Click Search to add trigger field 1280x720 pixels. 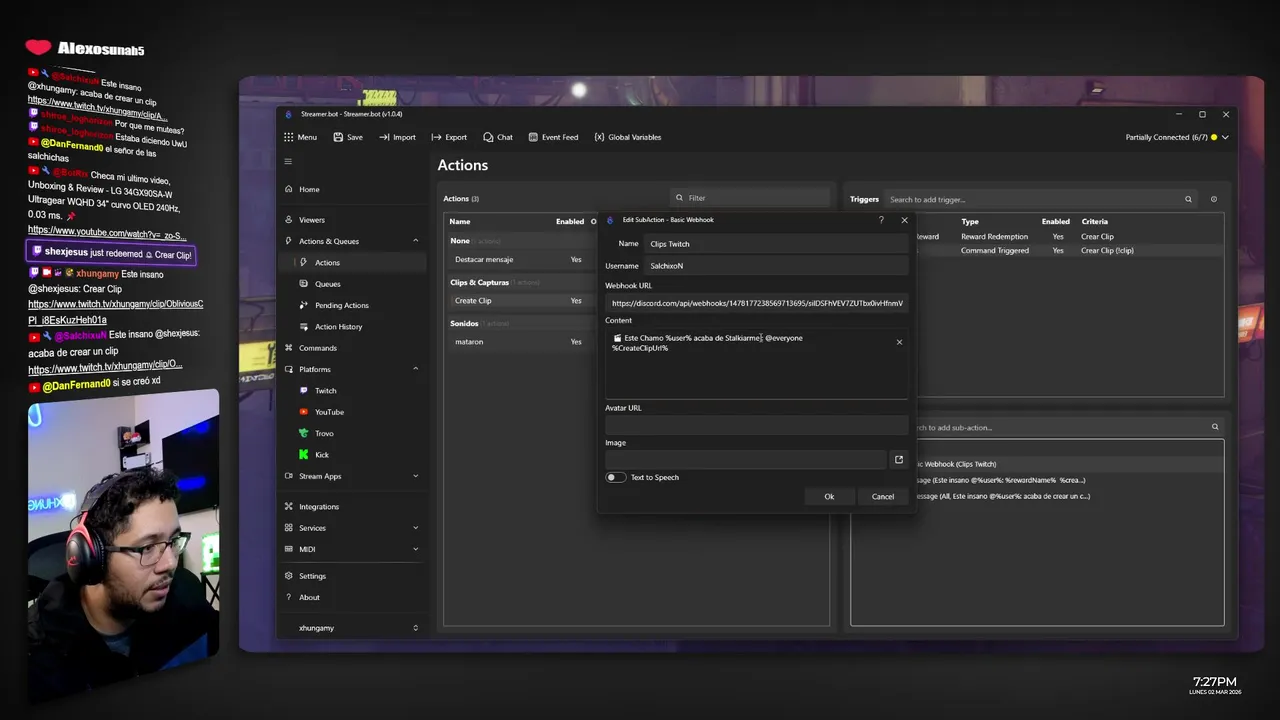(x=1040, y=199)
